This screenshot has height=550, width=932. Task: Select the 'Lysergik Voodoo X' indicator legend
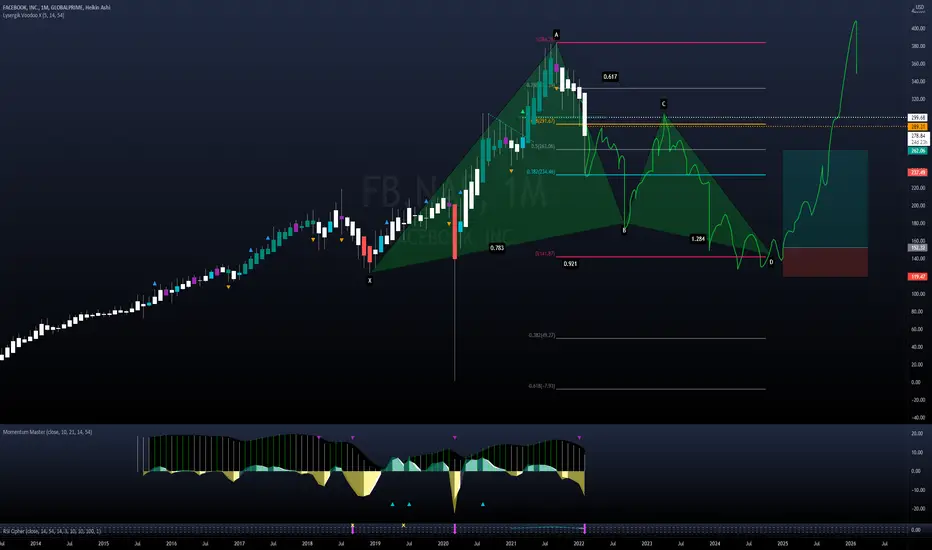(33, 15)
